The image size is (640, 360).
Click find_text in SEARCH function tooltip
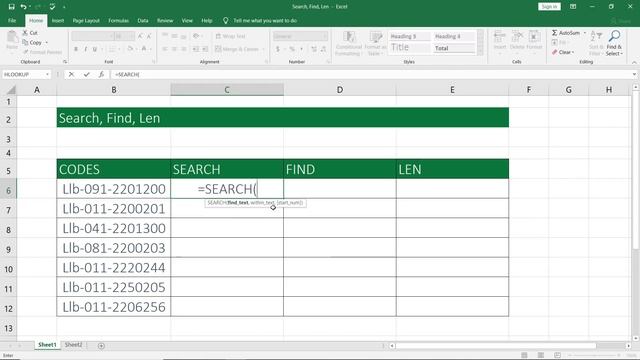238,202
